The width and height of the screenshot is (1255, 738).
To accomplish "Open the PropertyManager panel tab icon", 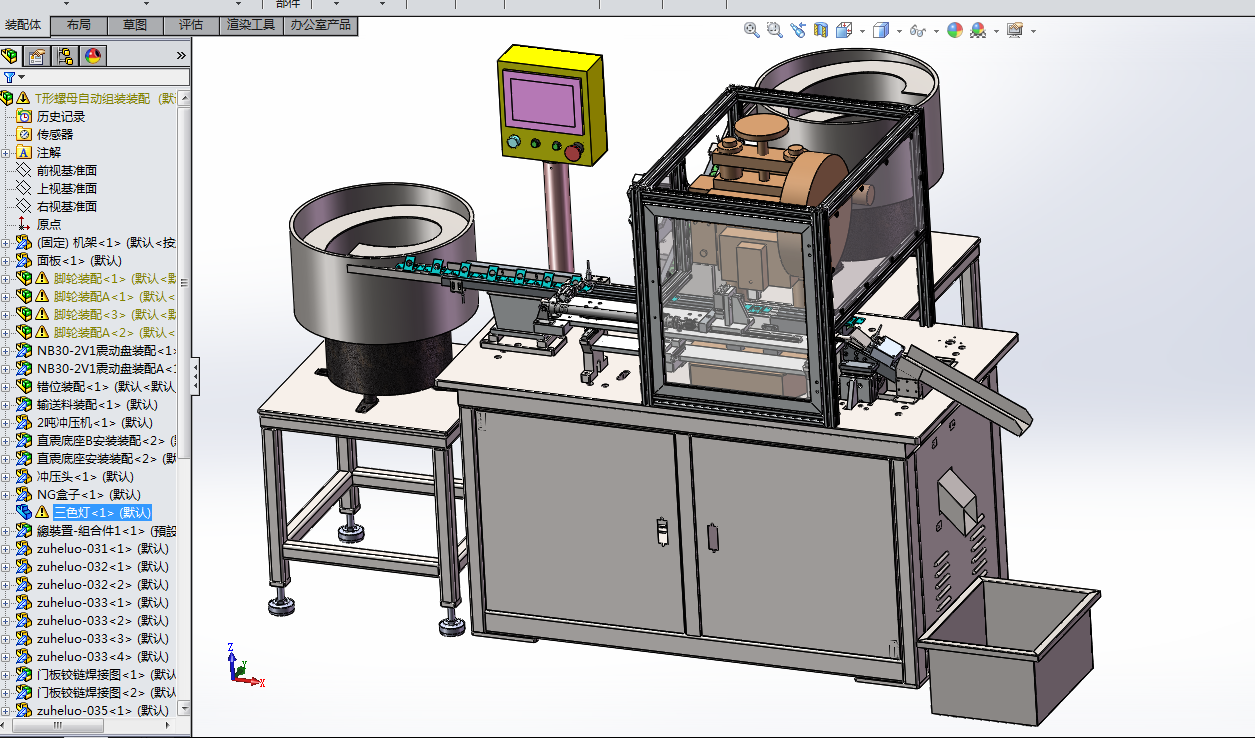I will (37, 56).
